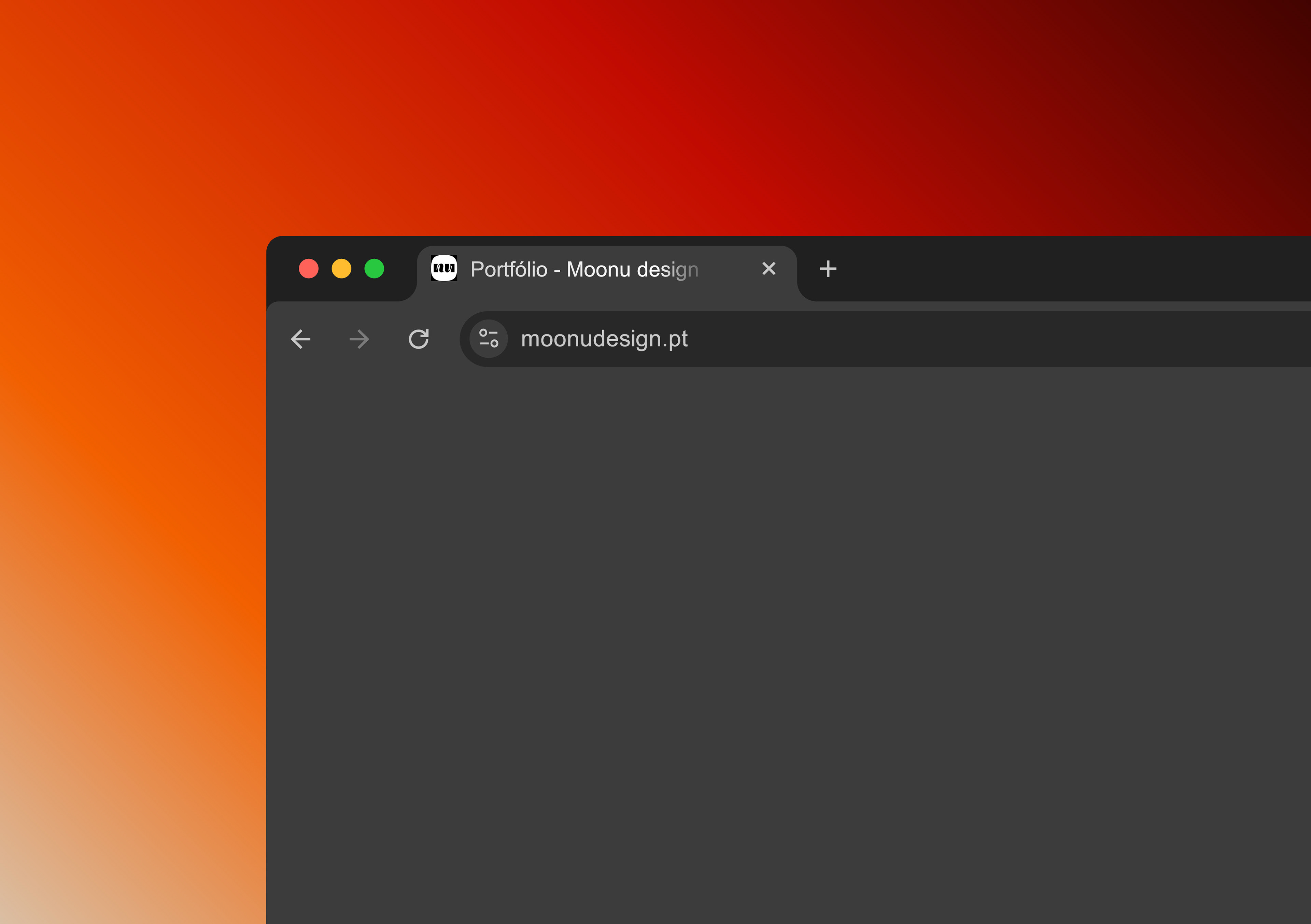Enter full screen with the green button

point(374,269)
